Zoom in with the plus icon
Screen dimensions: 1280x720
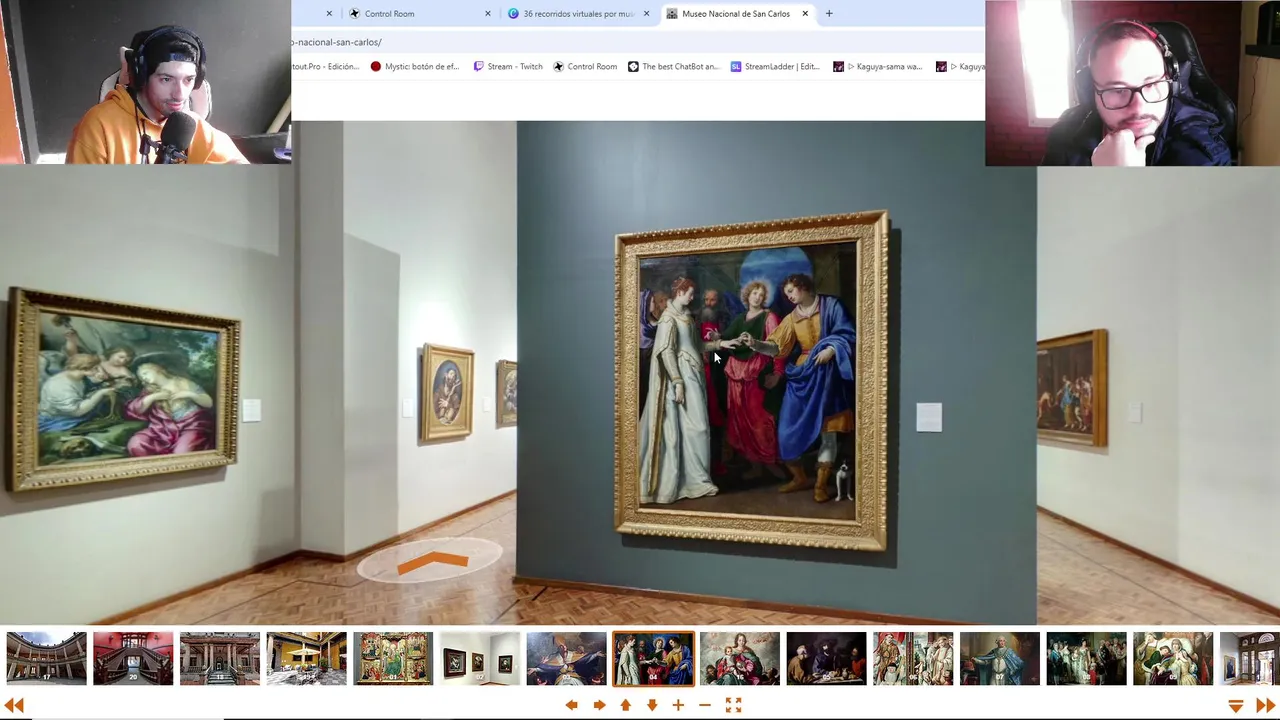click(678, 705)
